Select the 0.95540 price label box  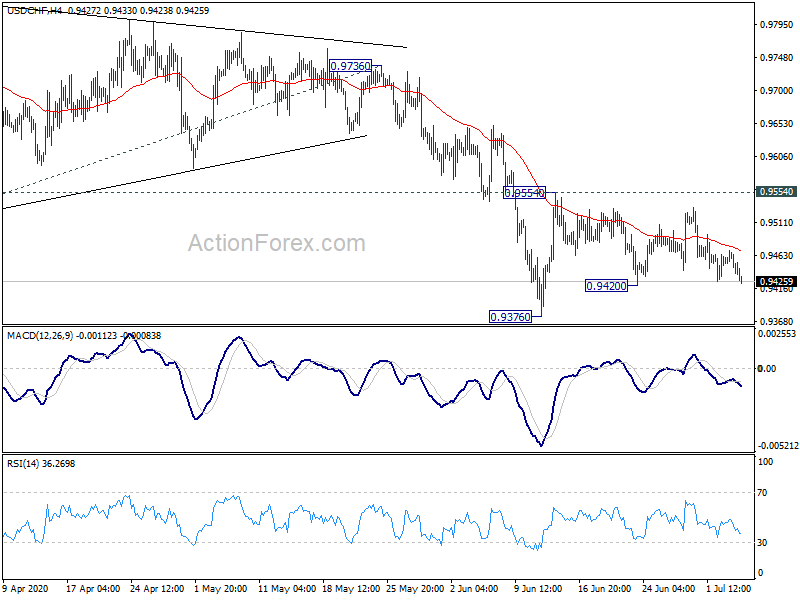pos(524,192)
